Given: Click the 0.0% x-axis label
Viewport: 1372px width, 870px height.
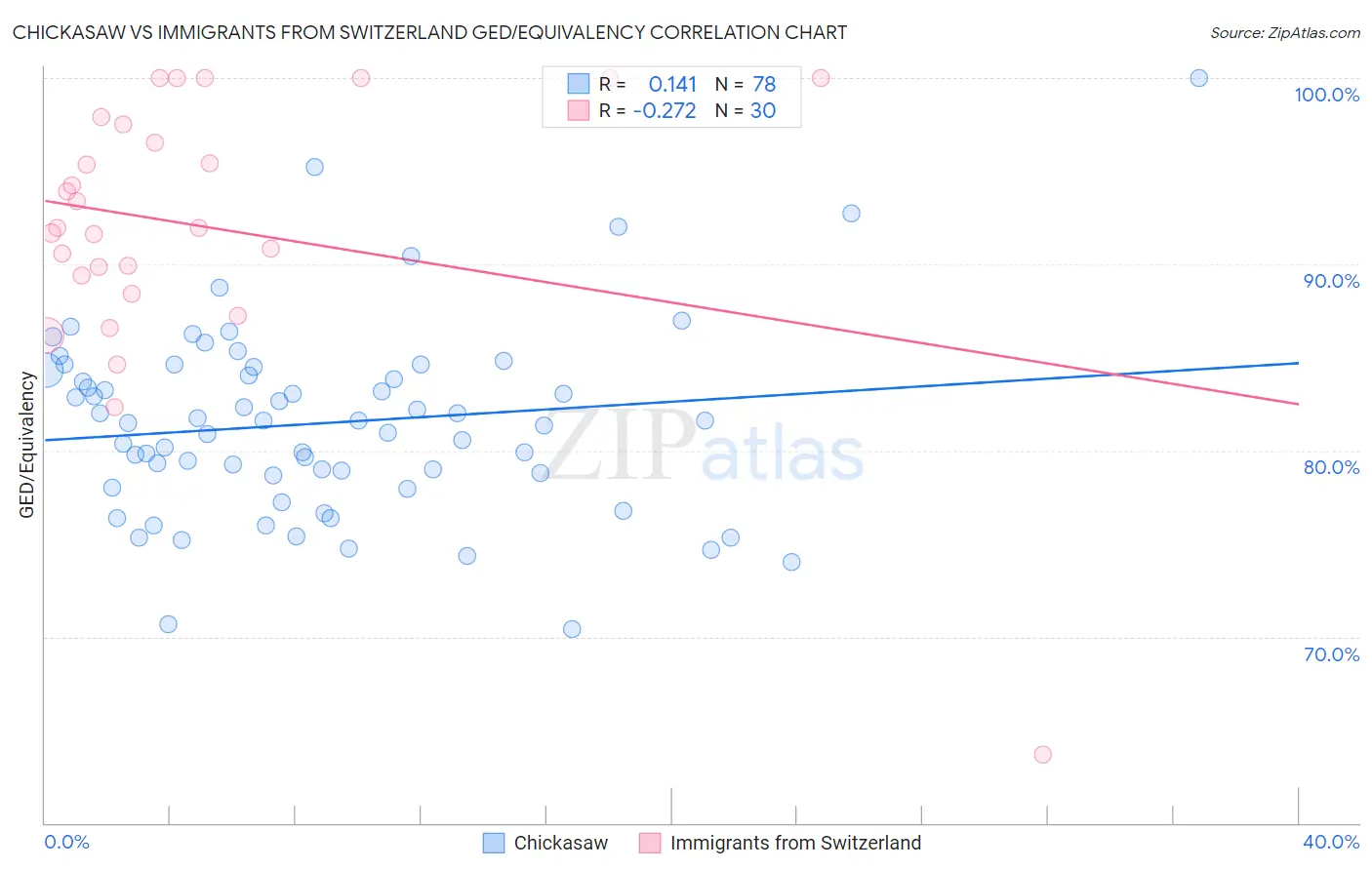Looking at the screenshot, I should [66, 842].
